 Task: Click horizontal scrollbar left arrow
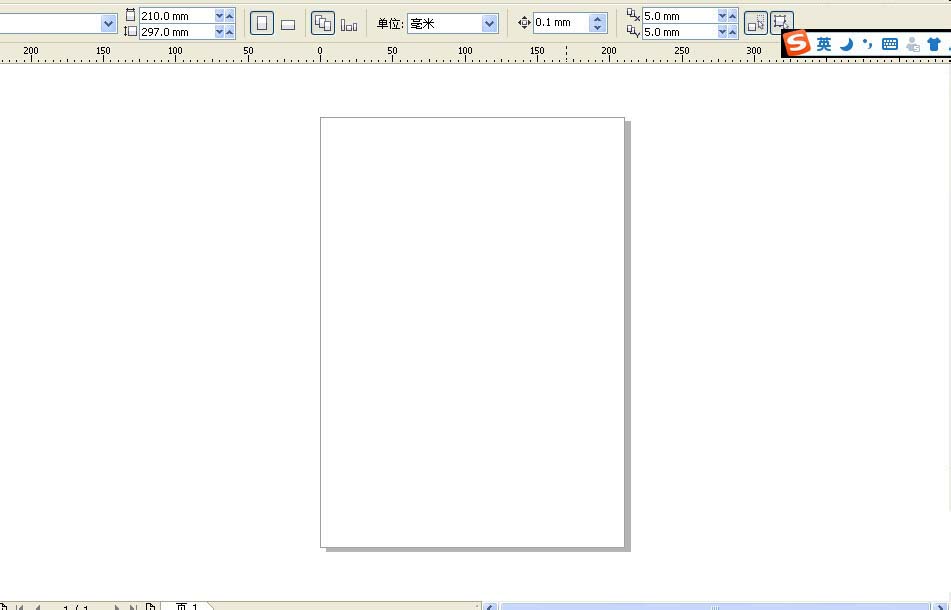(x=490, y=606)
